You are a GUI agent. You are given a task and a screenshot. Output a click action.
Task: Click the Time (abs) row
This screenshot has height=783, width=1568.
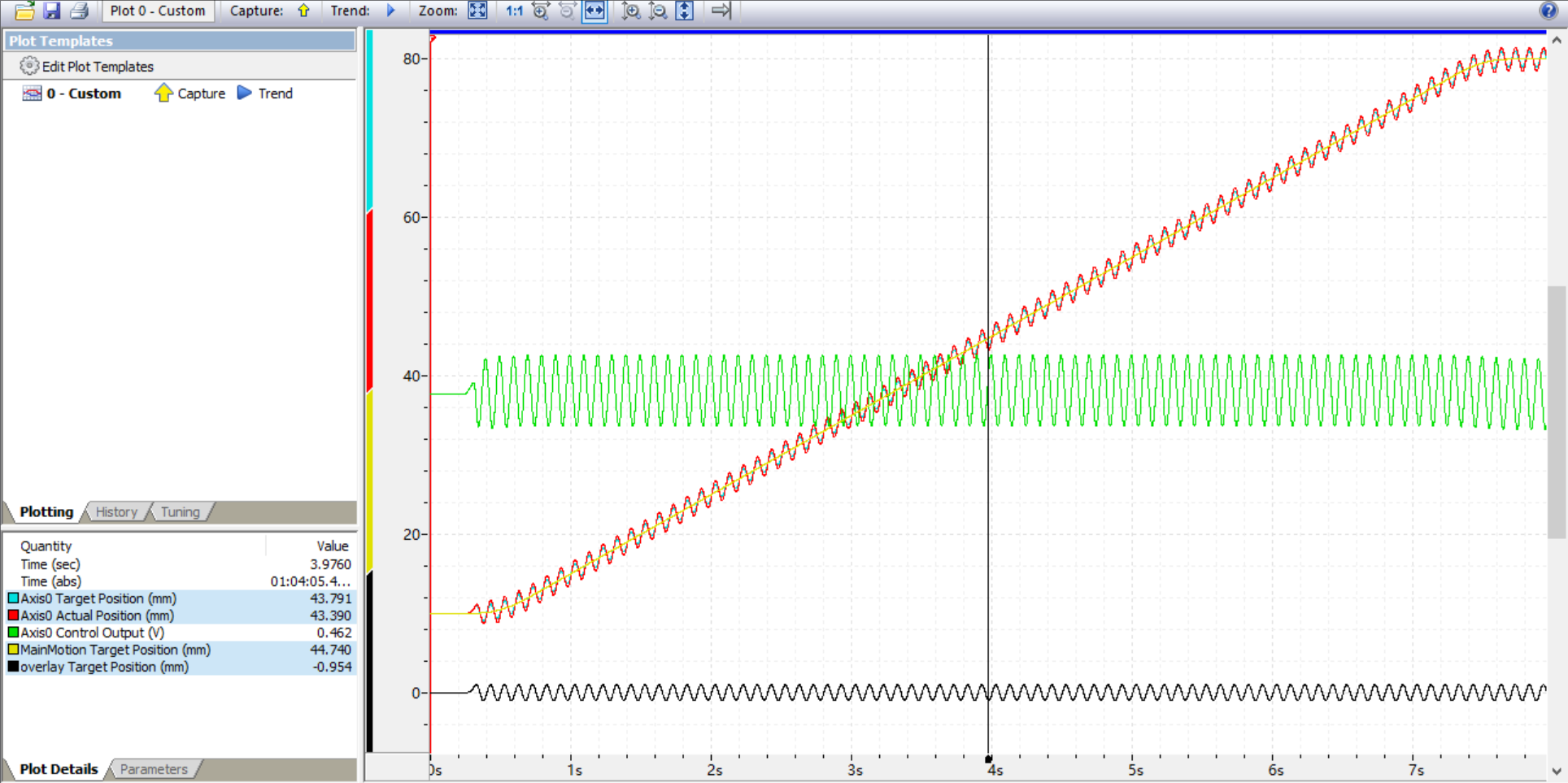pos(180,581)
